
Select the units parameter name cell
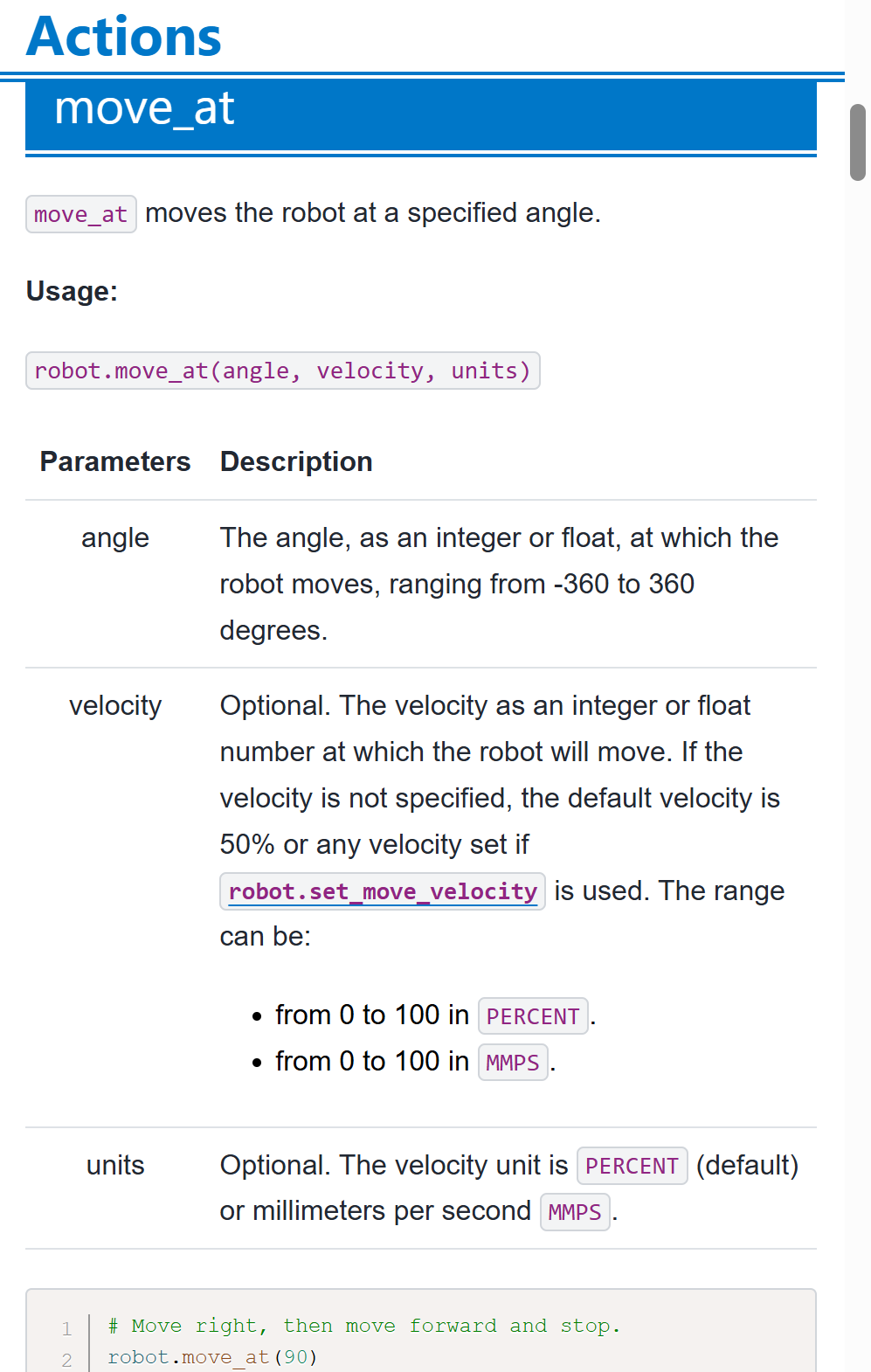click(x=115, y=1166)
